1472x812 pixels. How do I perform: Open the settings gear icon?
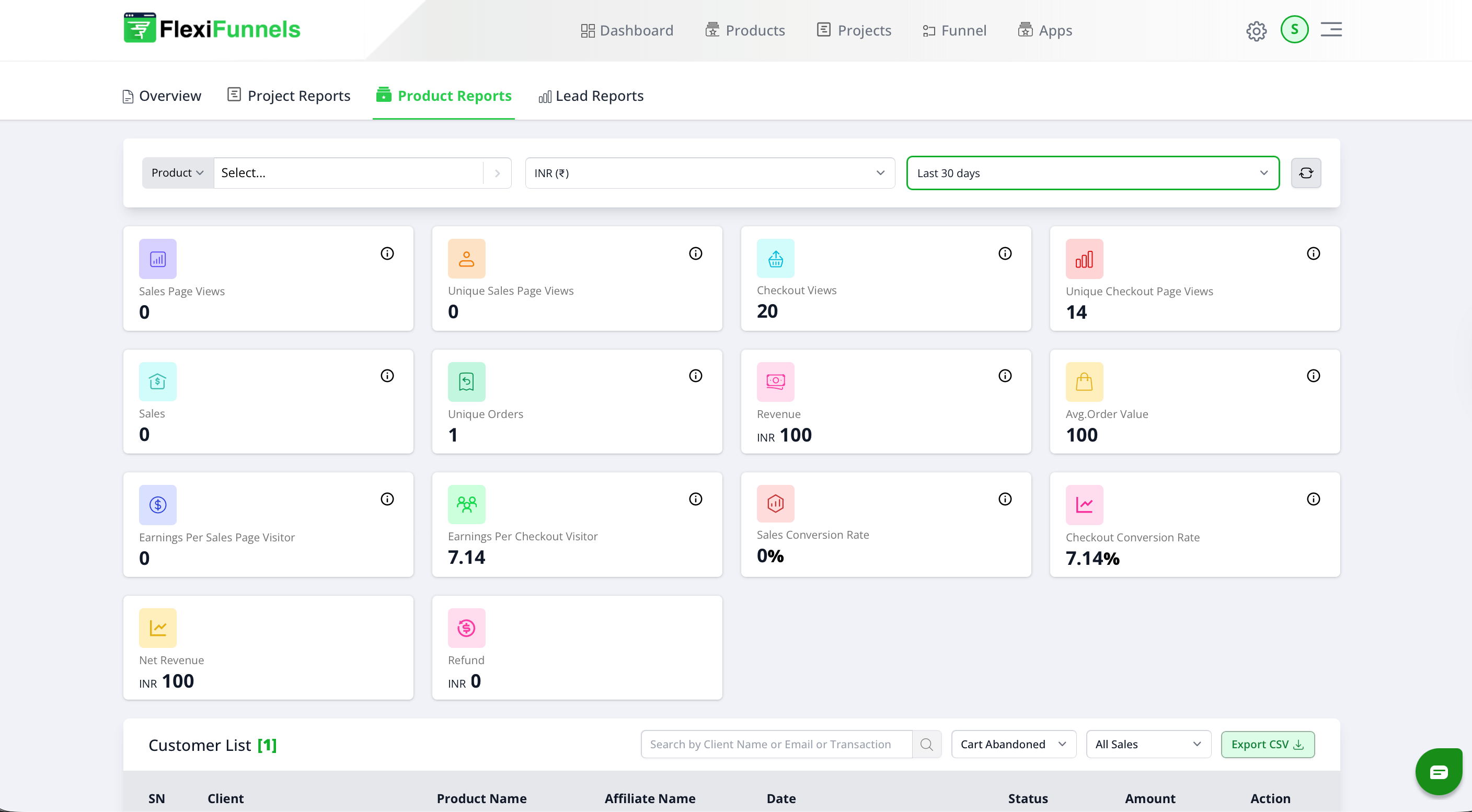[x=1256, y=31]
